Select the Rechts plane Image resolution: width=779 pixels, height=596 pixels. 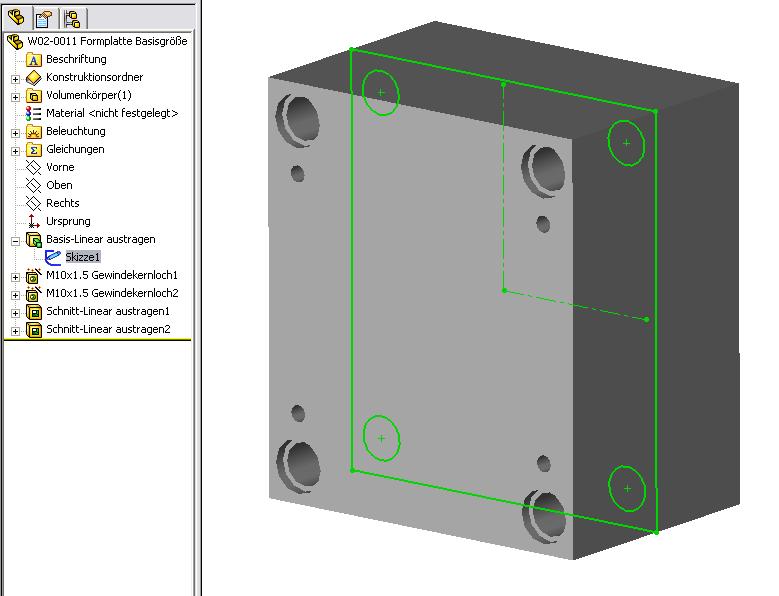pos(63,203)
